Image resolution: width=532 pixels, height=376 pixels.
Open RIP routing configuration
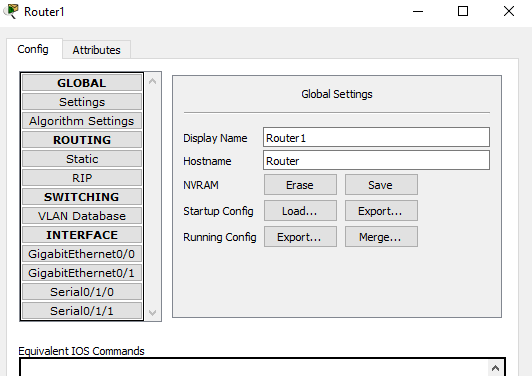[82, 178]
